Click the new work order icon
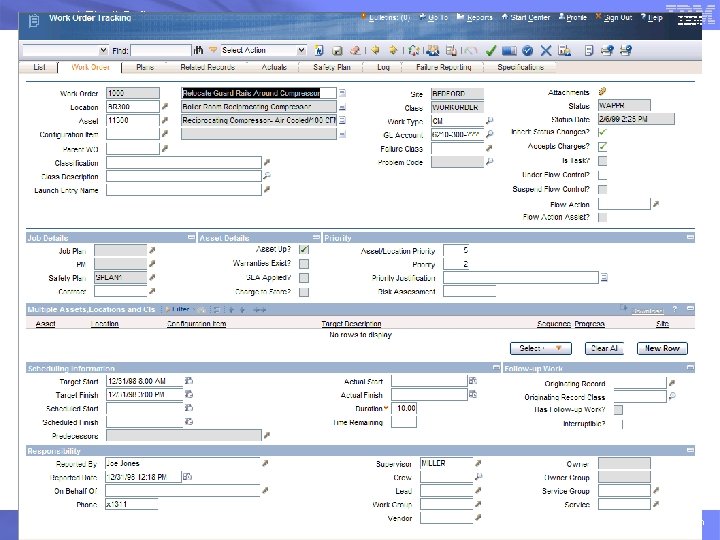 (x=319, y=51)
